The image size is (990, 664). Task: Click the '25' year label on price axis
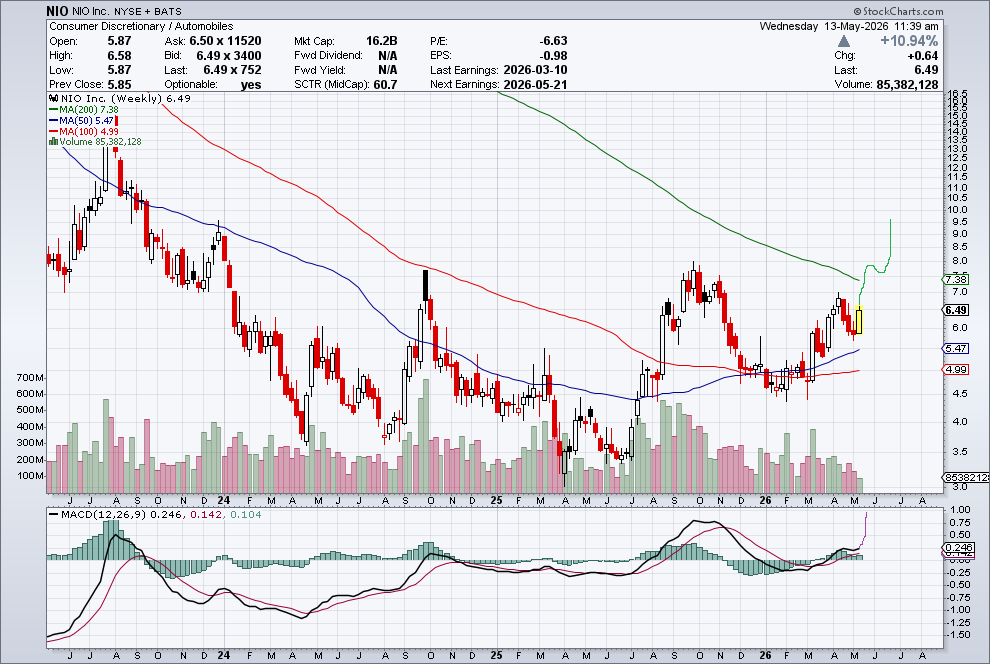pyautogui.click(x=497, y=501)
